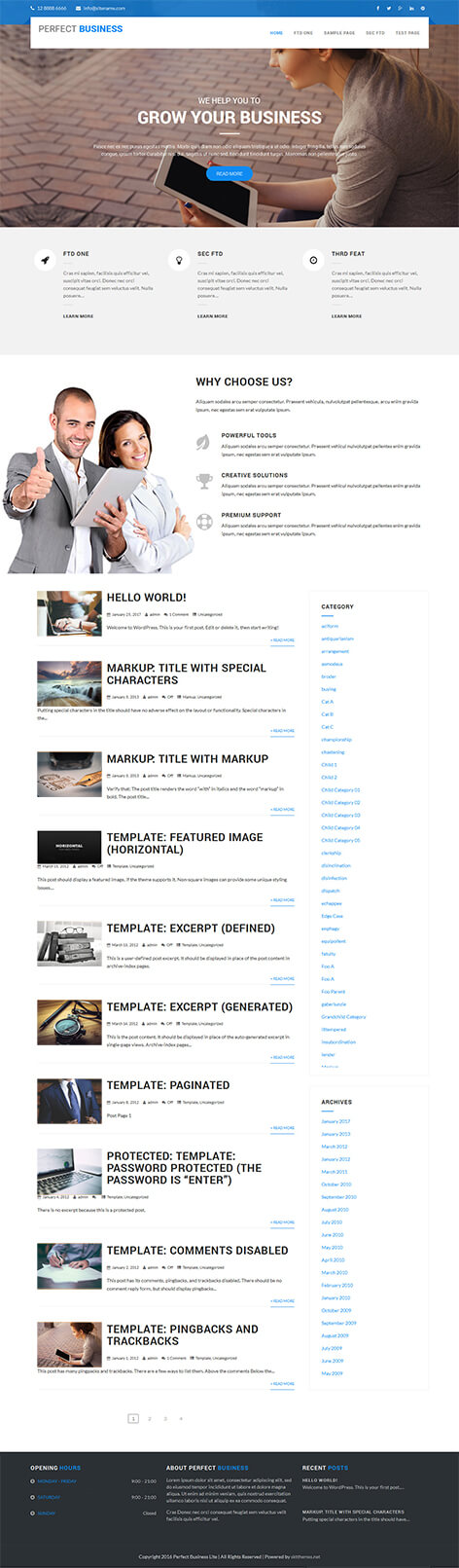The width and height of the screenshot is (459, 1568).
Task: Click the clock icon beside Monday - Friday
Action: click(x=33, y=1481)
